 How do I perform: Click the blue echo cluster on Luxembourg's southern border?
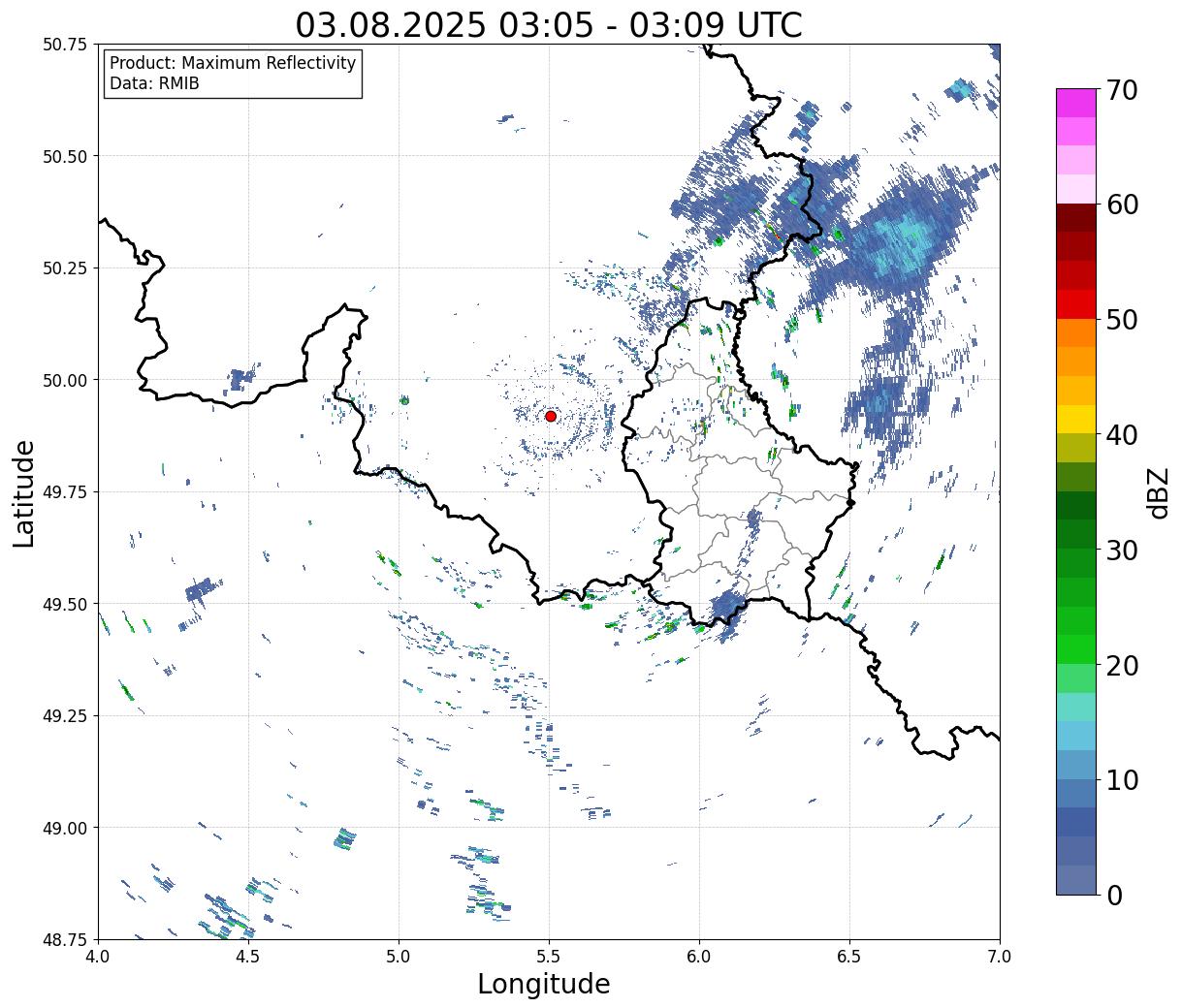click(x=726, y=609)
